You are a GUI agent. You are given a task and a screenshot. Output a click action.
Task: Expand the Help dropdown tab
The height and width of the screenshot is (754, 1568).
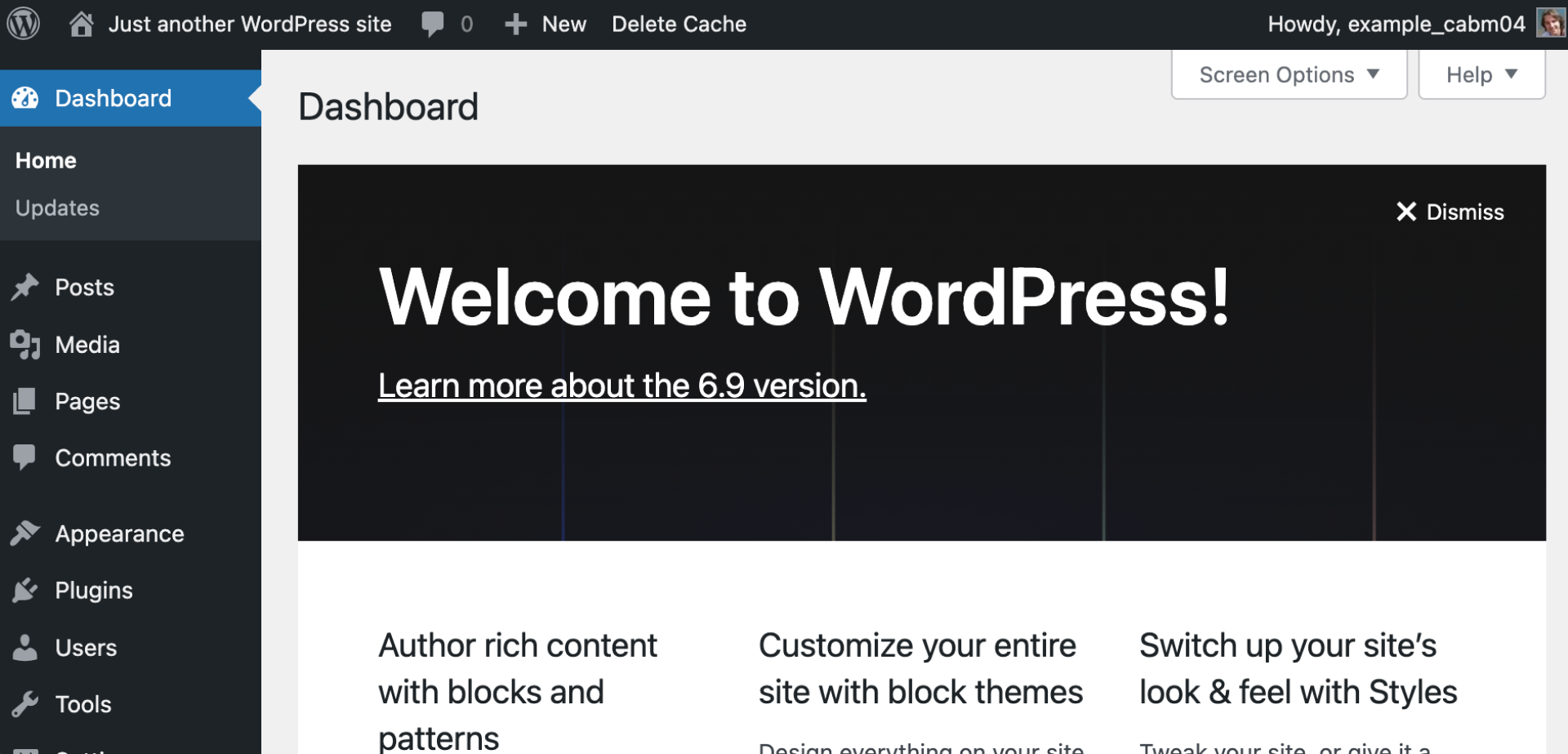1481,74
